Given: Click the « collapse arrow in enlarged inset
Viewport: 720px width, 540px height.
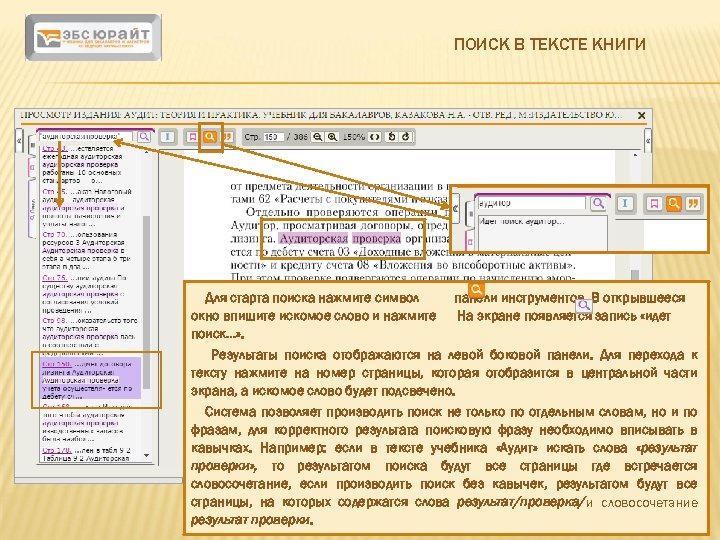Looking at the screenshot, I should 455,209.
